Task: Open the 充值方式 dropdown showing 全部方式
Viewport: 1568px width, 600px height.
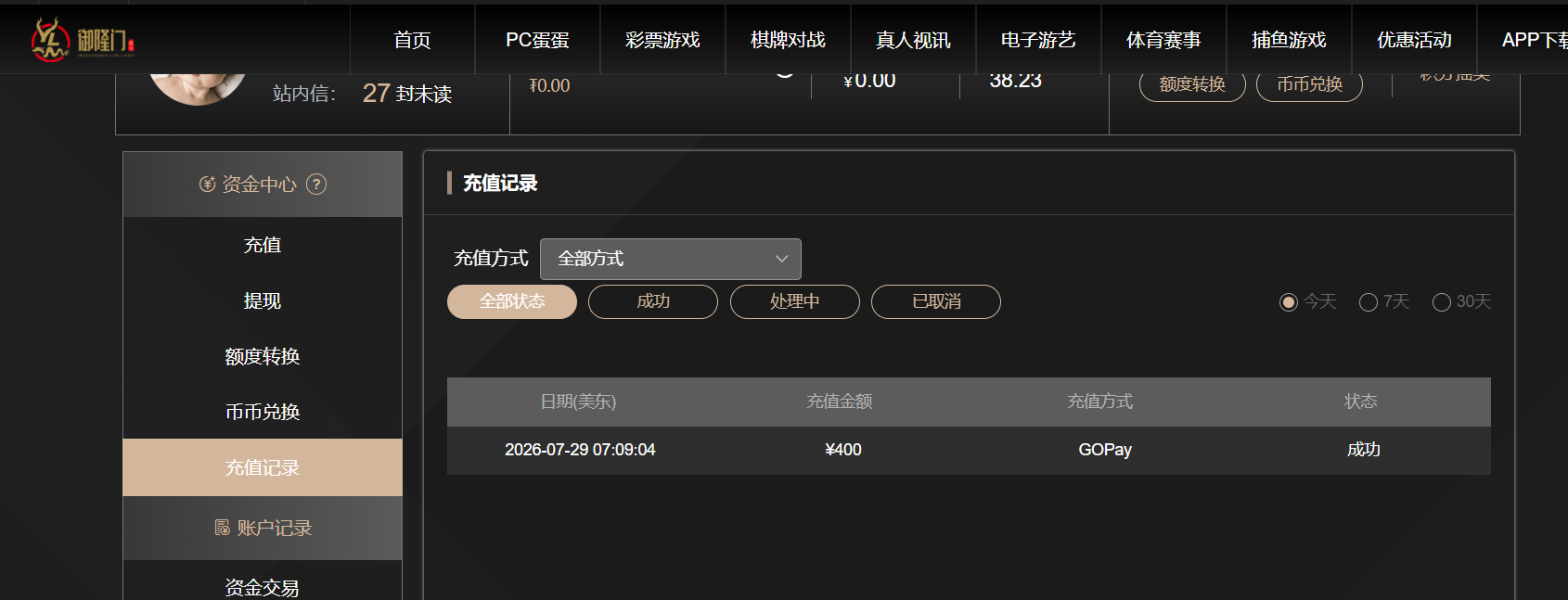Action: pyautogui.click(x=671, y=259)
